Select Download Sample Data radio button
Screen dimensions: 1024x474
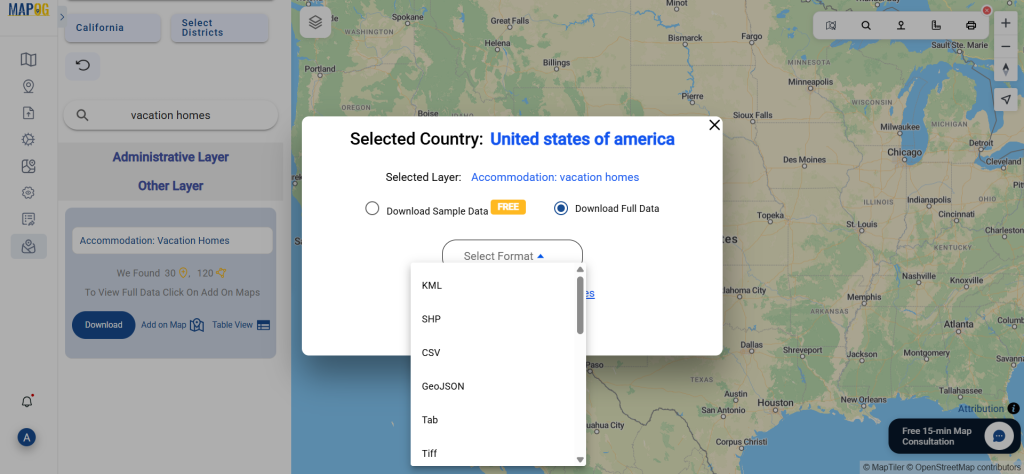coord(372,208)
